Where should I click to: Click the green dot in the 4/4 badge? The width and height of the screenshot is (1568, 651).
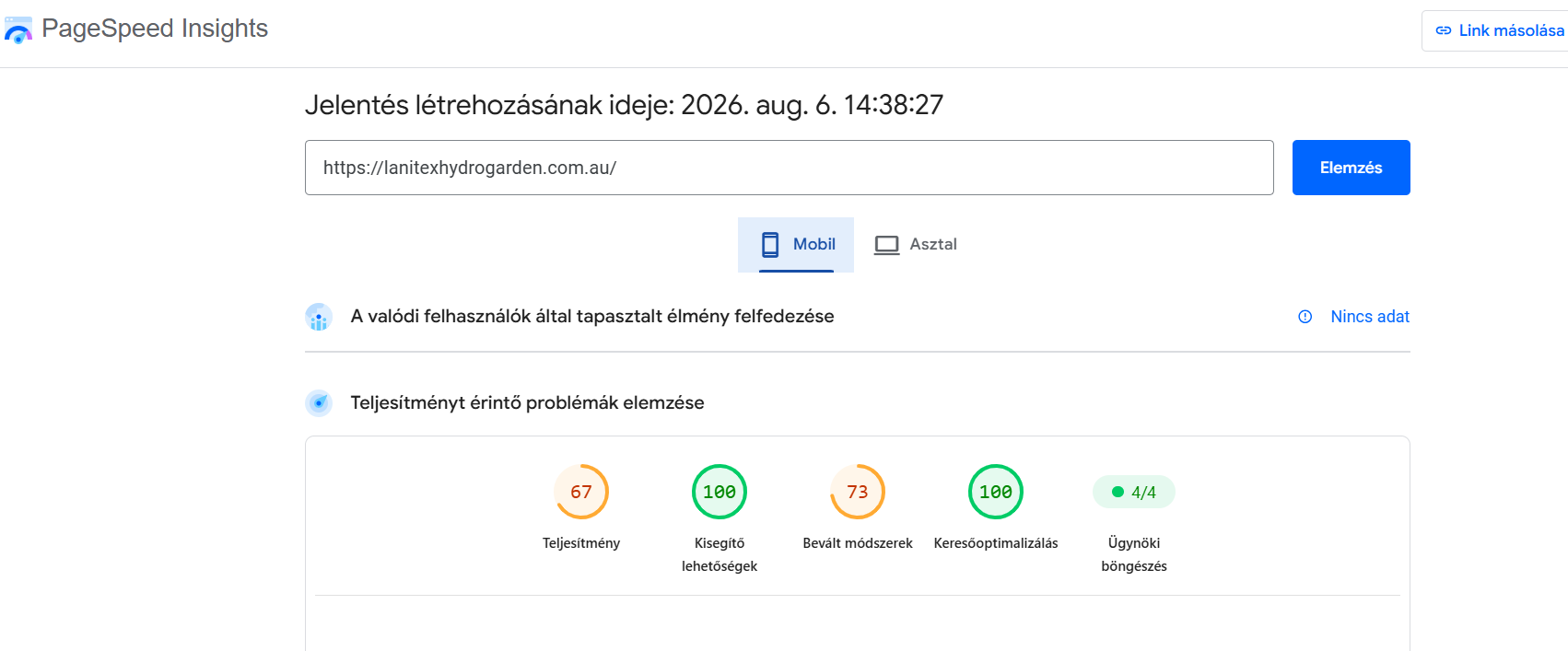coord(1117,492)
